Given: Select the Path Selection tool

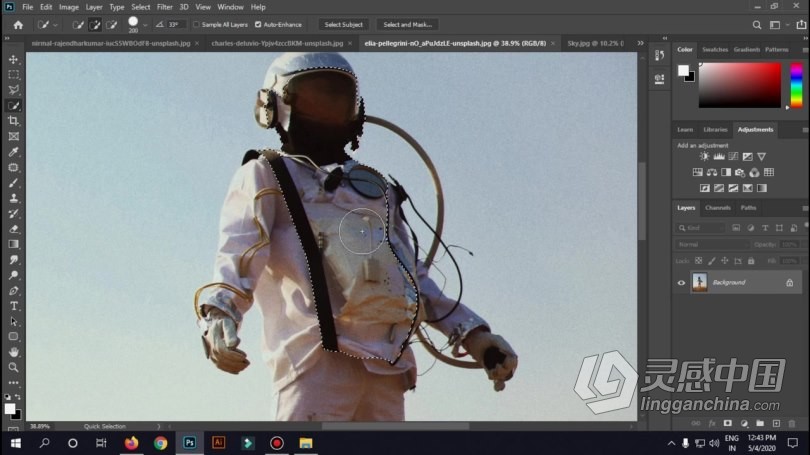Looking at the screenshot, I should pos(14,321).
